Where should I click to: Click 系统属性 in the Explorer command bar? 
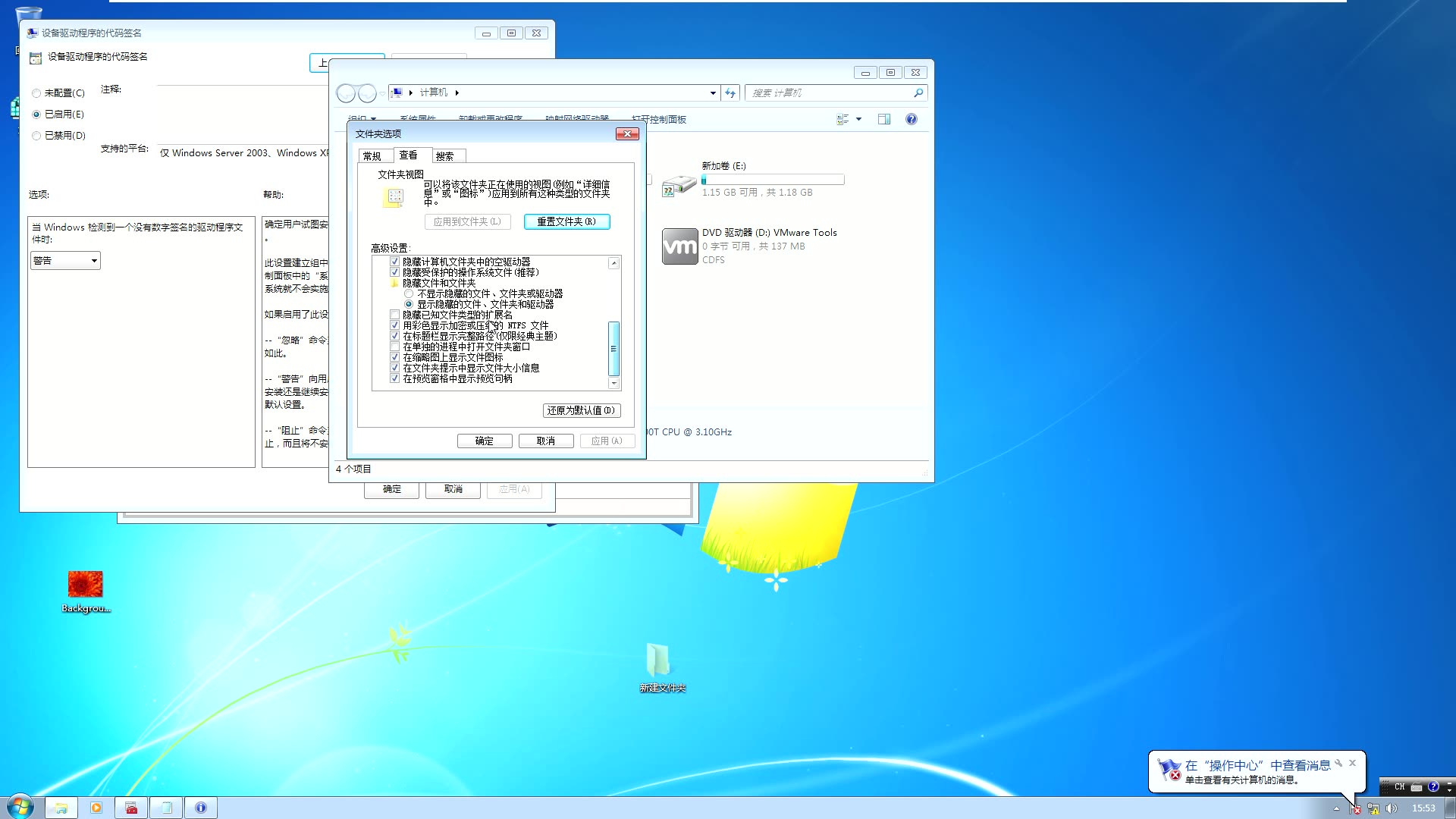click(418, 119)
